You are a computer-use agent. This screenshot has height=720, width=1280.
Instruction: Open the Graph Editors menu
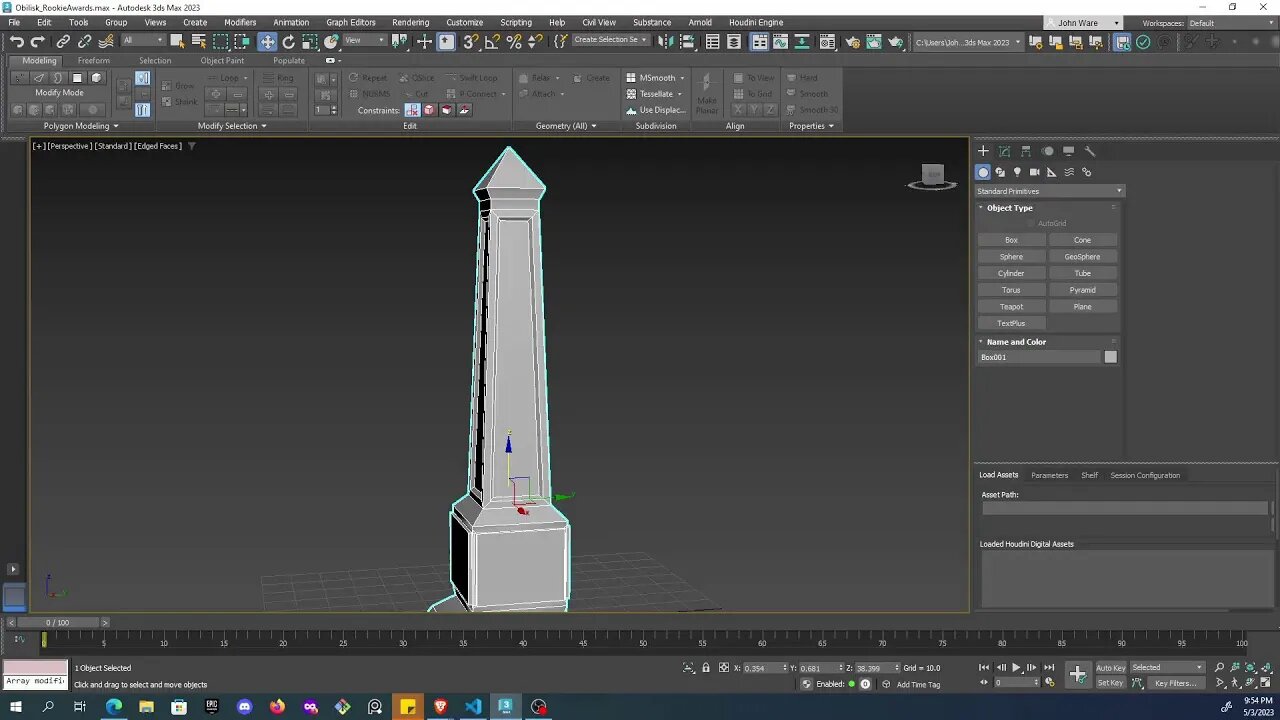[351, 22]
